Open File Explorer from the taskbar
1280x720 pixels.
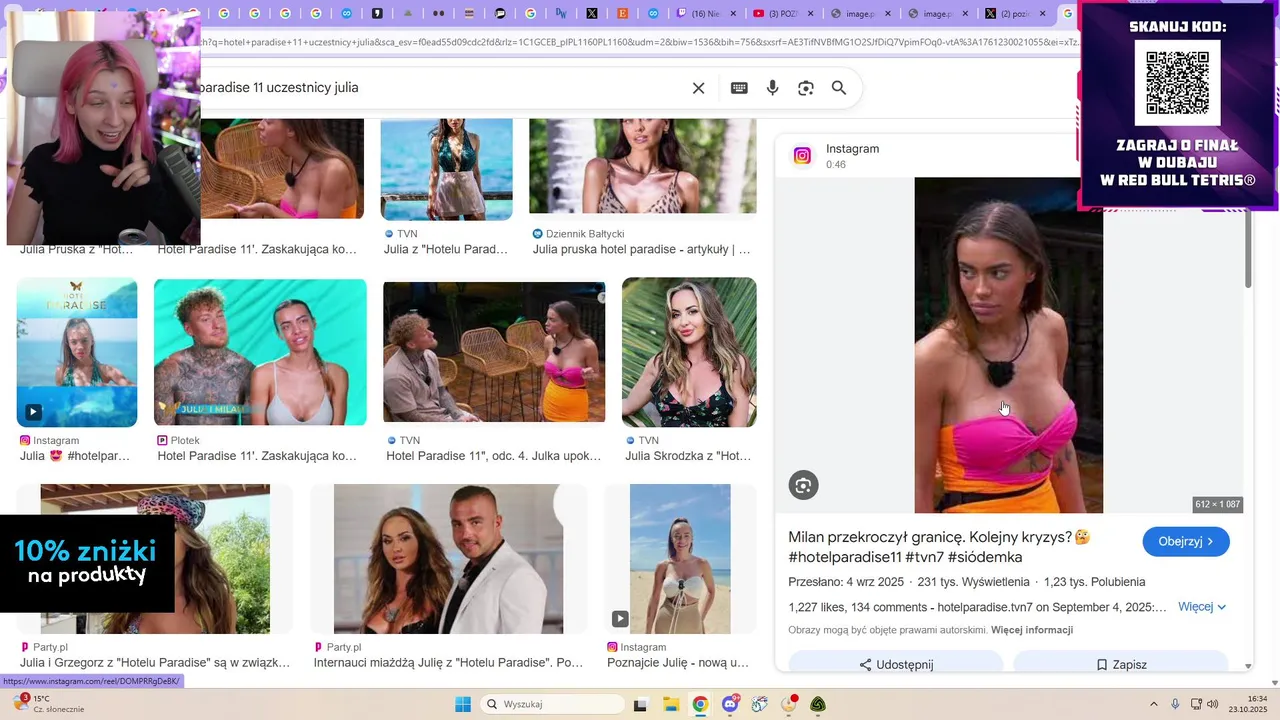pyautogui.click(x=670, y=704)
